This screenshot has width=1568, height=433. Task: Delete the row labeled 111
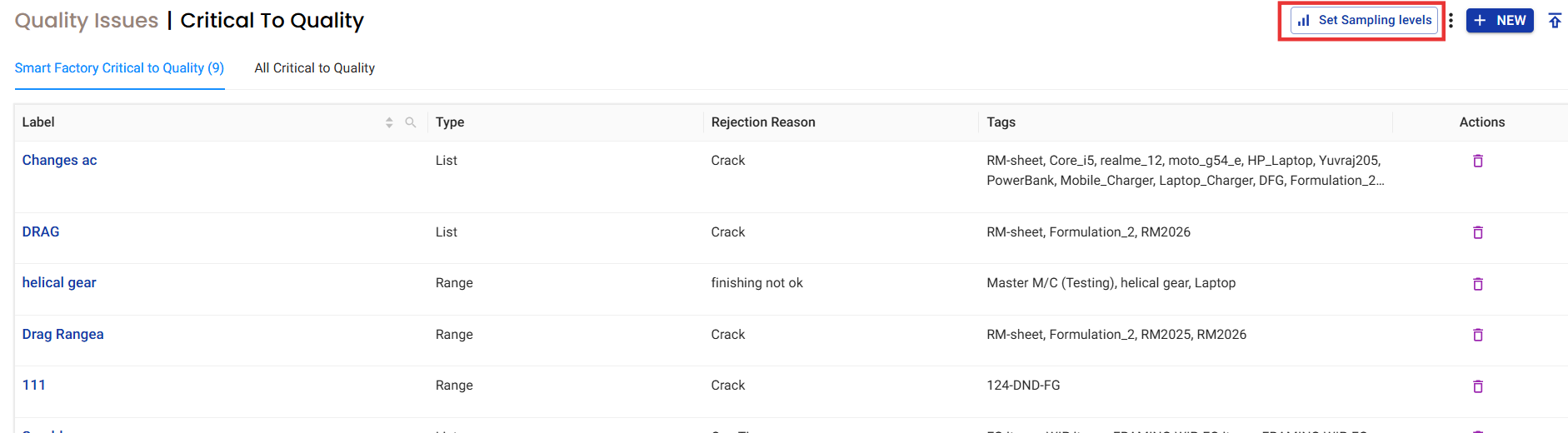(1477, 386)
